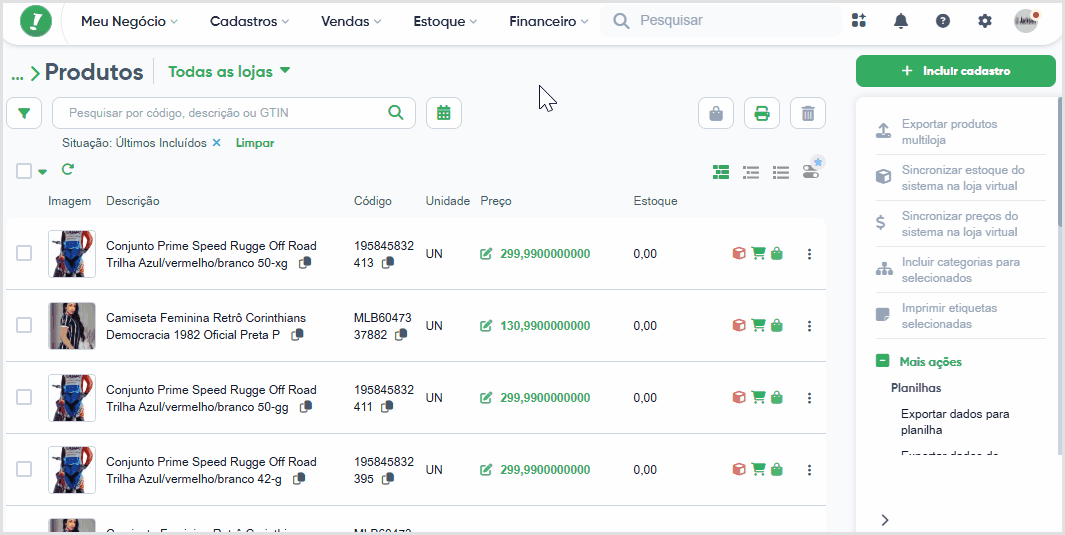Click the Descrição column header
Image resolution: width=1065 pixels, height=535 pixels.
pyautogui.click(x=133, y=201)
